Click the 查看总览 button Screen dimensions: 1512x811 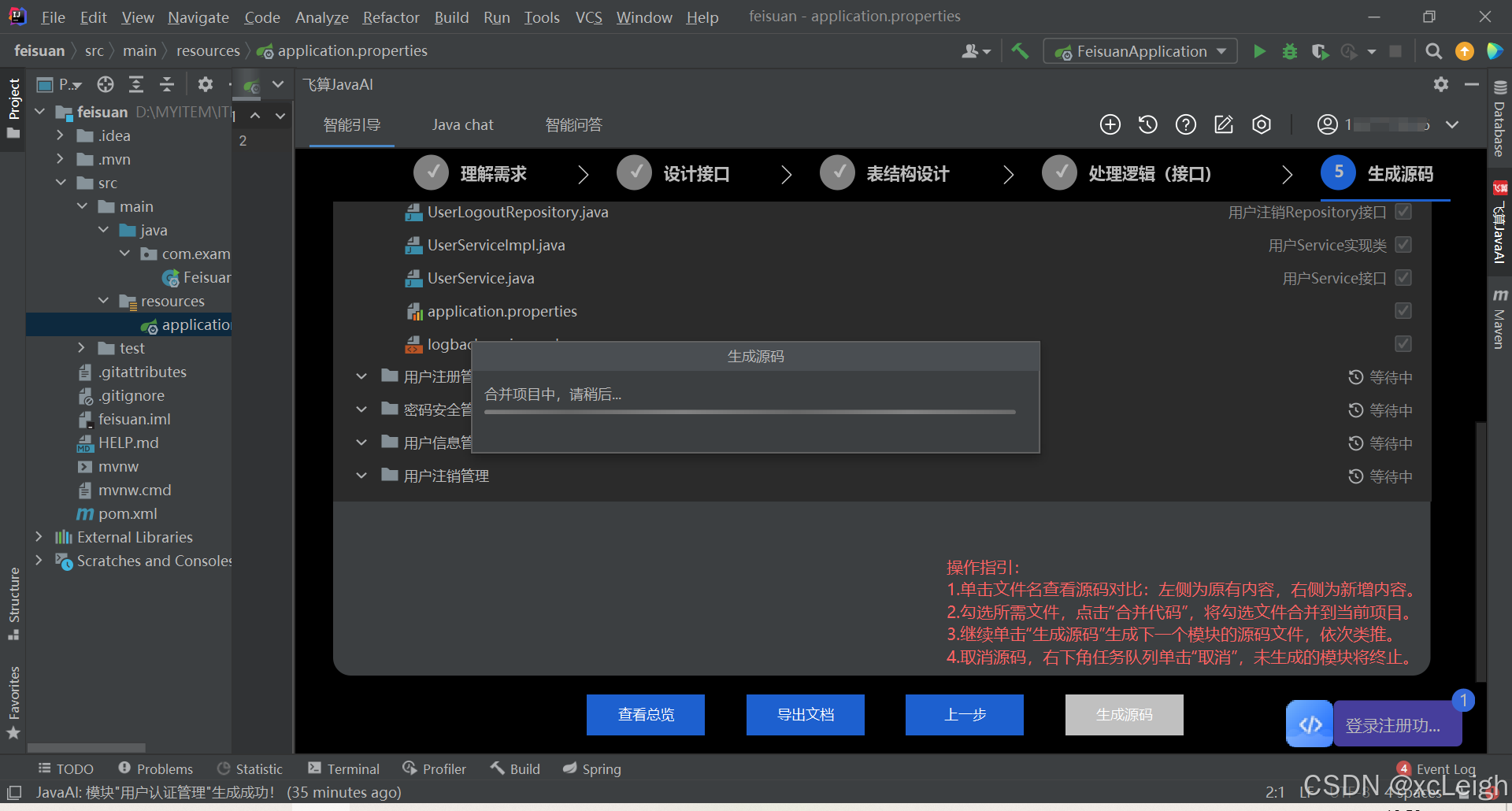pos(645,714)
